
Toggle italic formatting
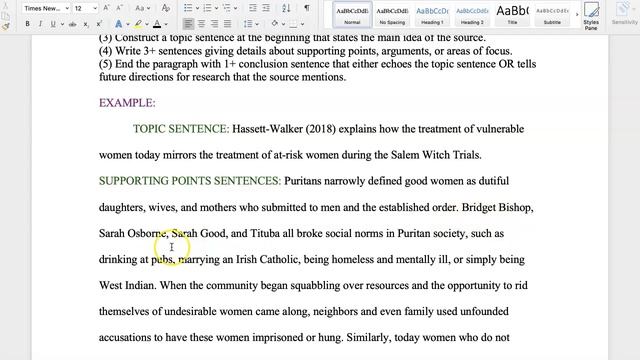point(40,24)
